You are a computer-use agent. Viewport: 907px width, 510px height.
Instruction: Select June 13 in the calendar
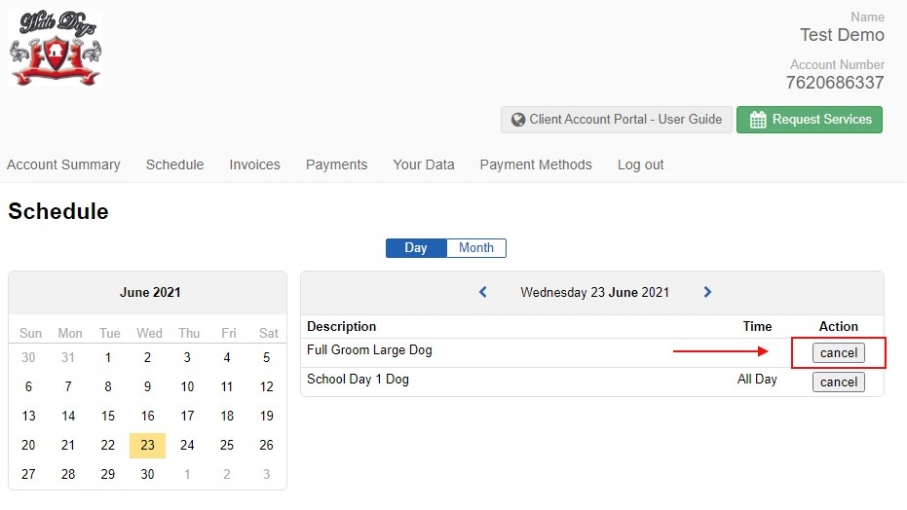(28, 416)
